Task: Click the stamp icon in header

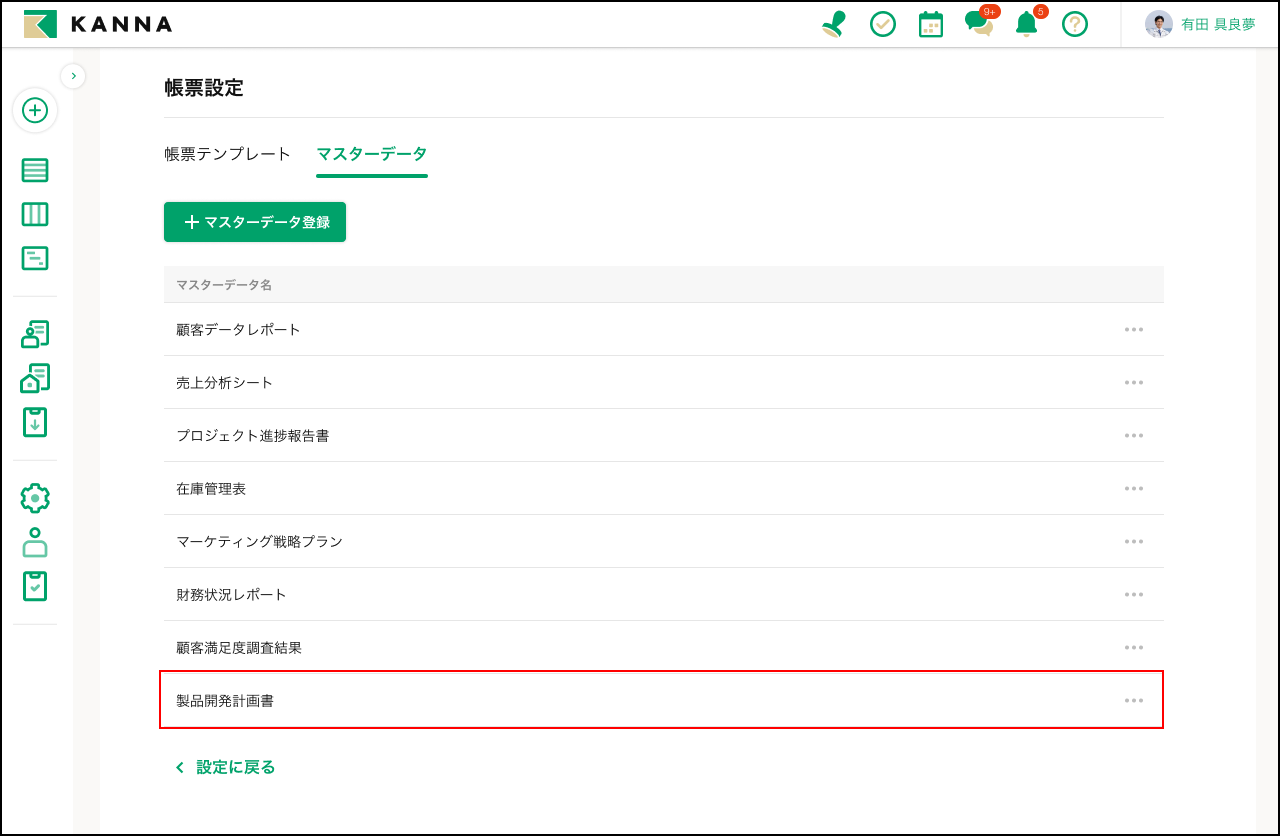Action: [x=833, y=24]
